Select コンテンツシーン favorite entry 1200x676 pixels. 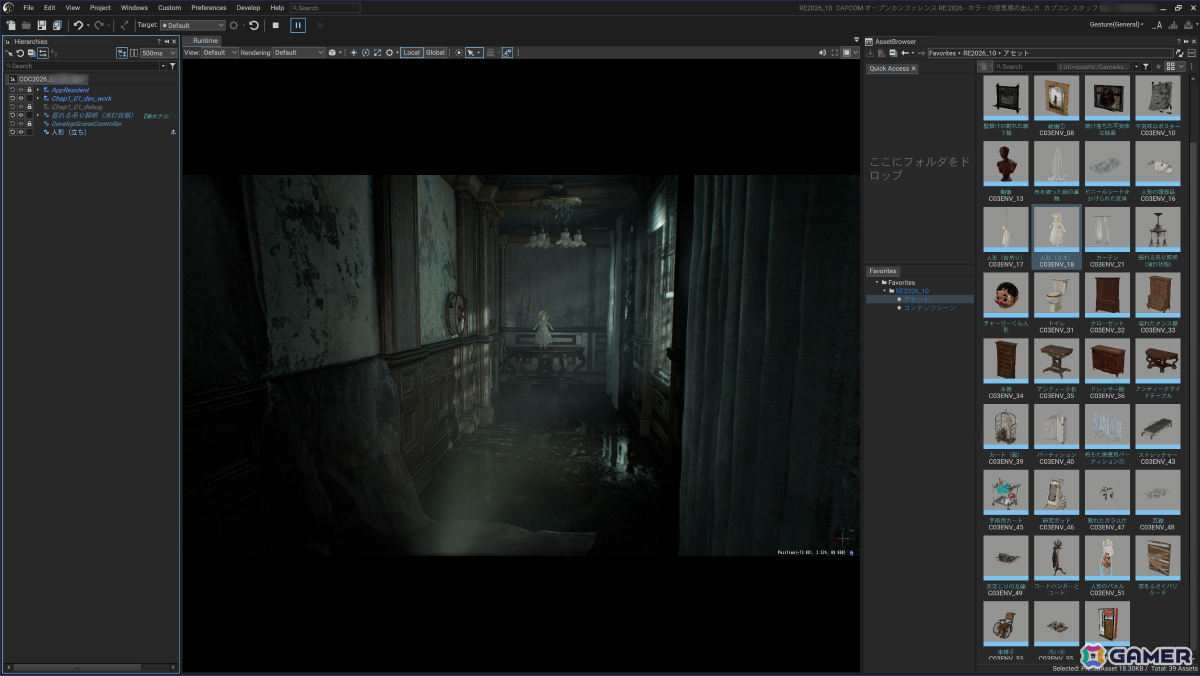point(929,307)
